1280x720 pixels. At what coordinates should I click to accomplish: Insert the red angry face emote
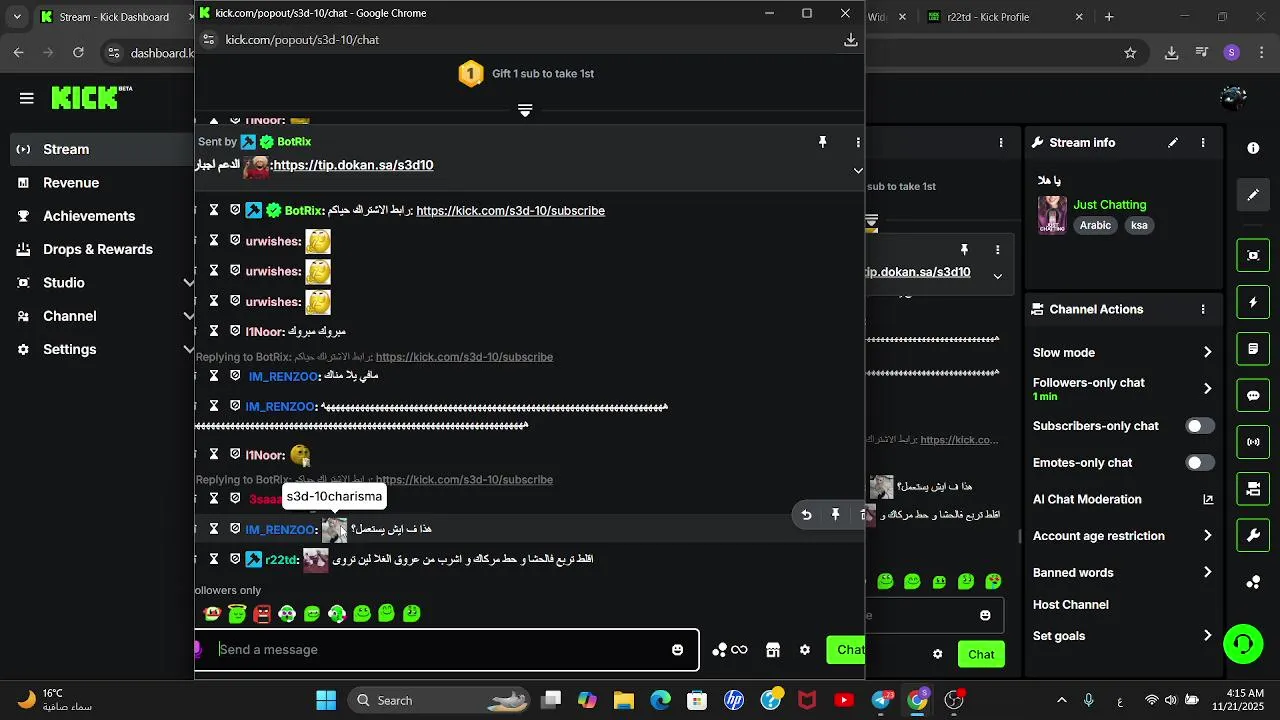[x=262, y=614]
